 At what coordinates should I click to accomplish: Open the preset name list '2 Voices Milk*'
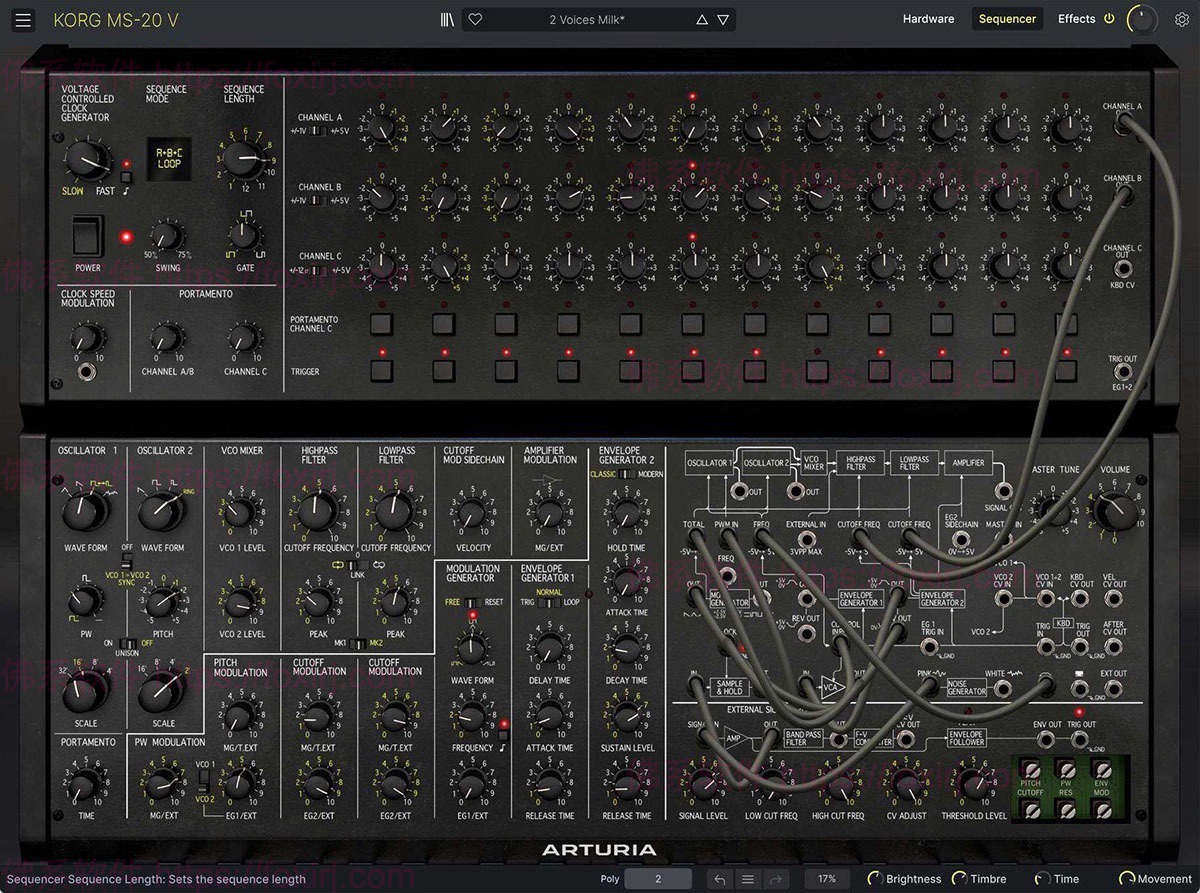587,19
